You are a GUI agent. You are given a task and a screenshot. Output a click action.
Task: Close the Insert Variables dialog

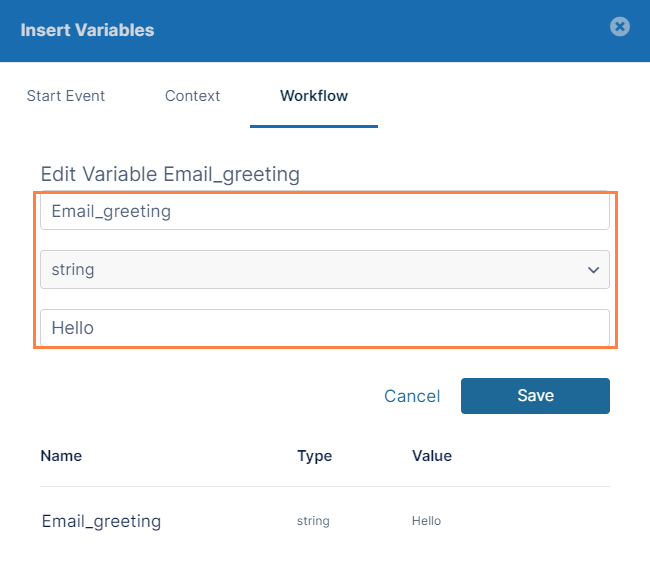(x=620, y=27)
